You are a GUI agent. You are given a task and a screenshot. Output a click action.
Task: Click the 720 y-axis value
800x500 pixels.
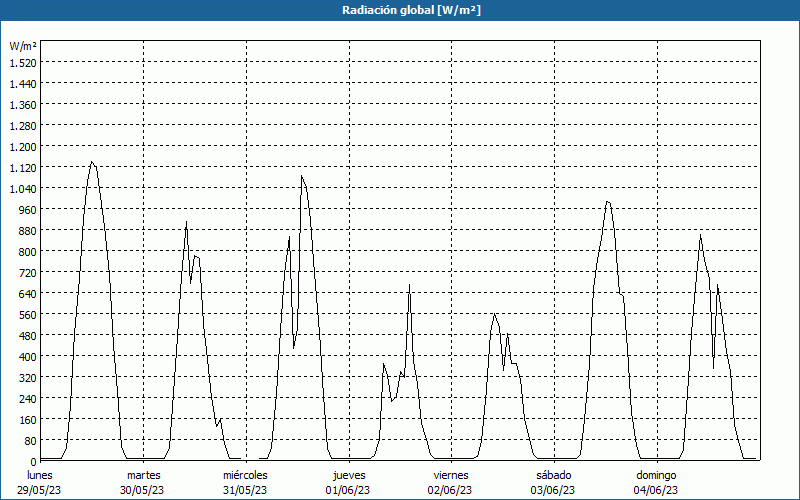click(29, 272)
